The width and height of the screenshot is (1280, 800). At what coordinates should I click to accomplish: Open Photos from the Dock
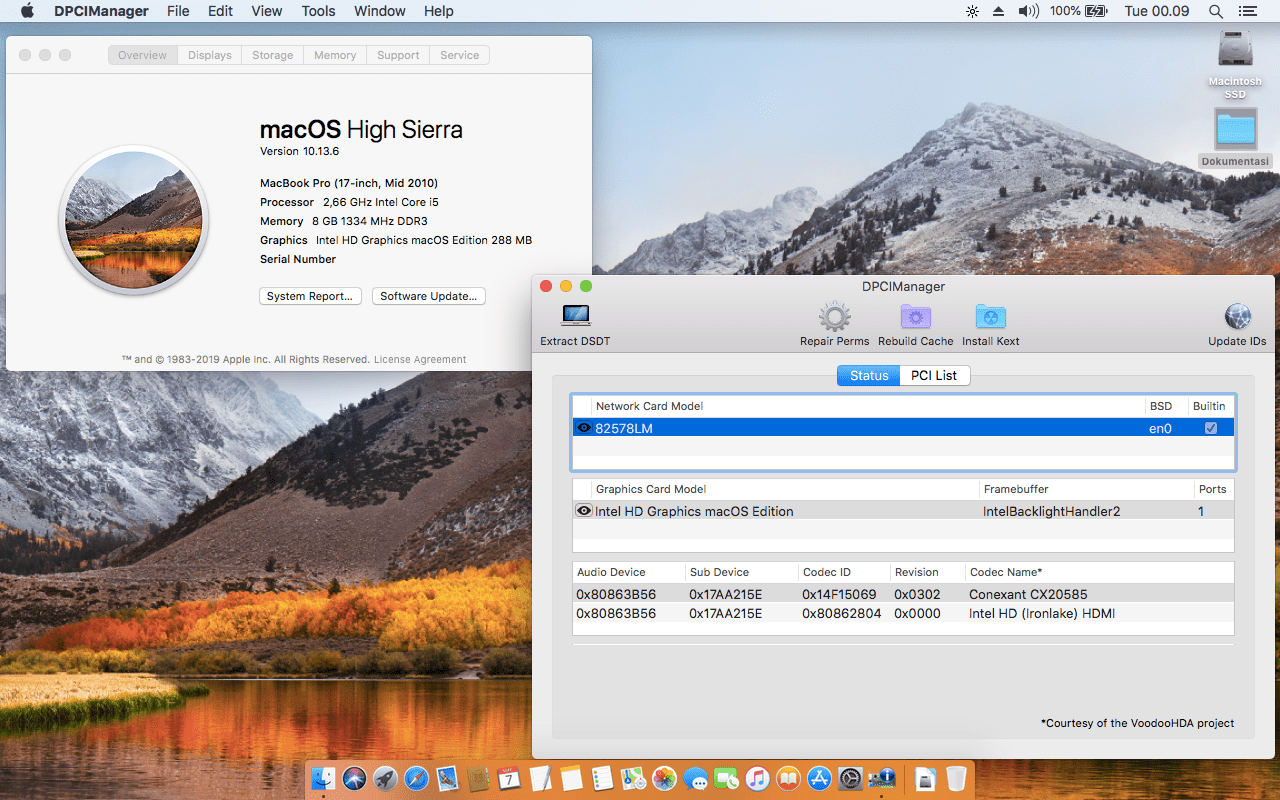point(664,779)
